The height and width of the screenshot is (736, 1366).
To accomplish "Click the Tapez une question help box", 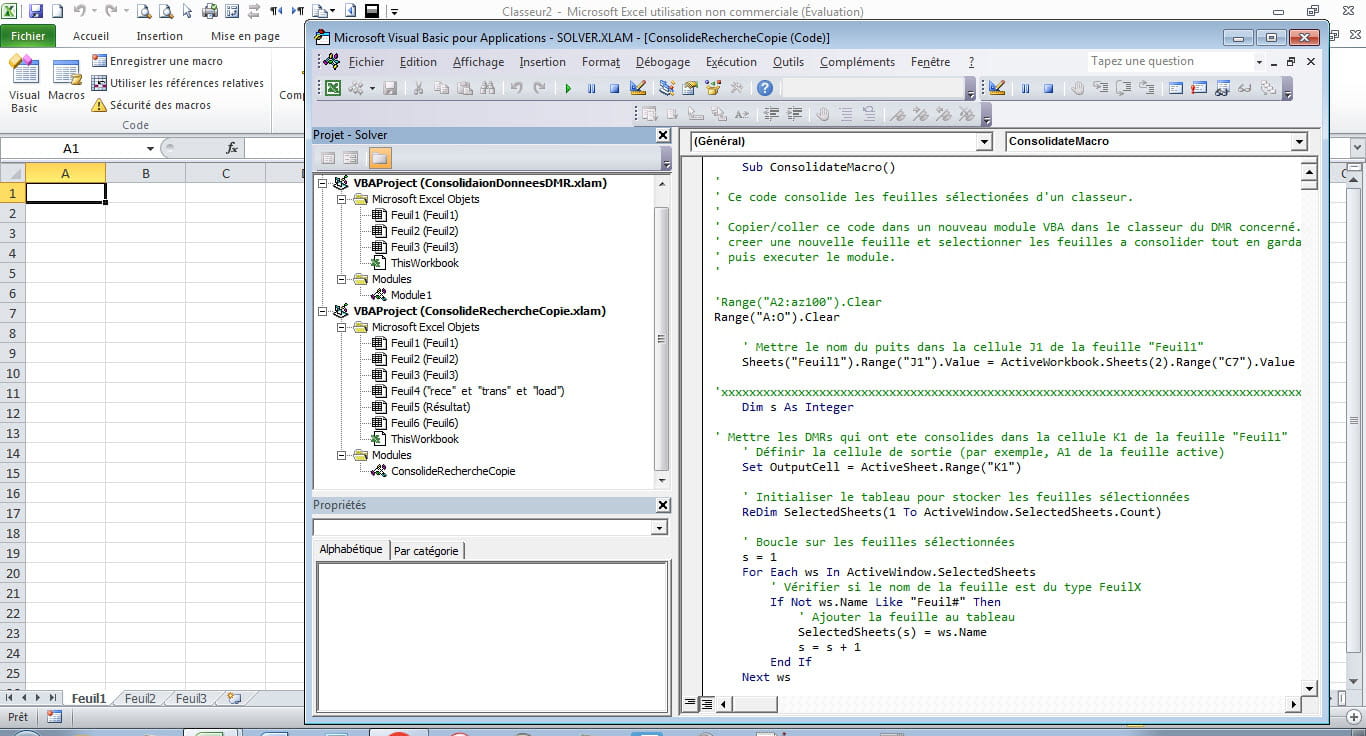I will point(1175,61).
